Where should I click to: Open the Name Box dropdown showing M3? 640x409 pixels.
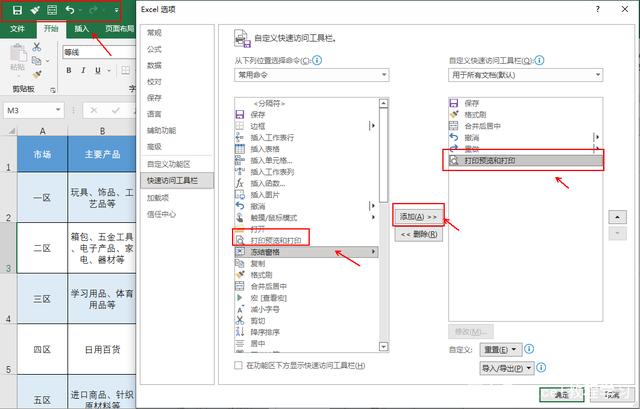tap(58, 110)
